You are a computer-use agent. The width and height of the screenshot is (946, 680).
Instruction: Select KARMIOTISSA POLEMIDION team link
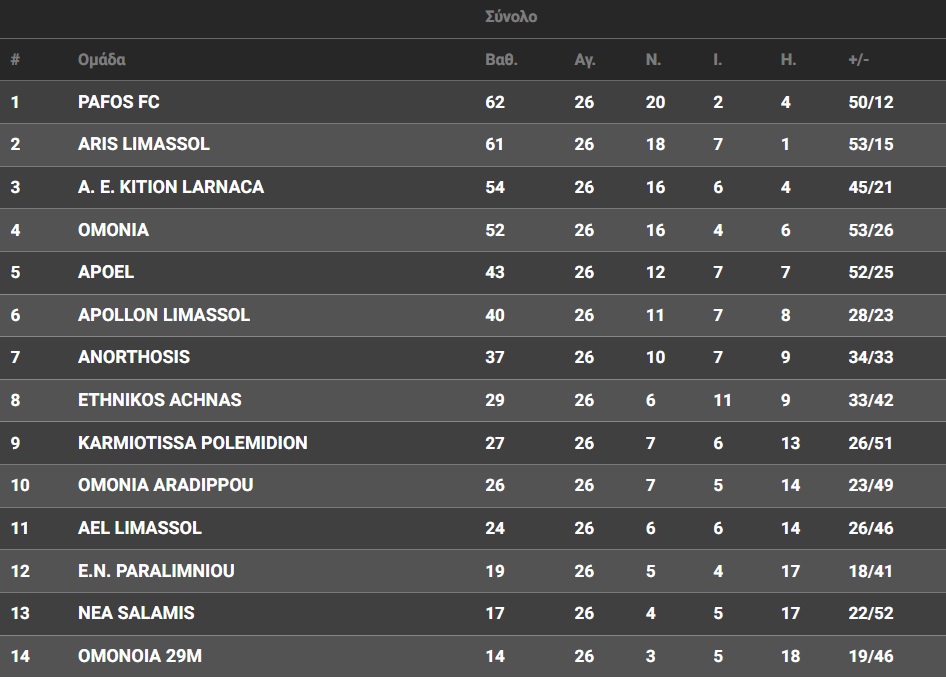pyautogui.click(x=193, y=443)
